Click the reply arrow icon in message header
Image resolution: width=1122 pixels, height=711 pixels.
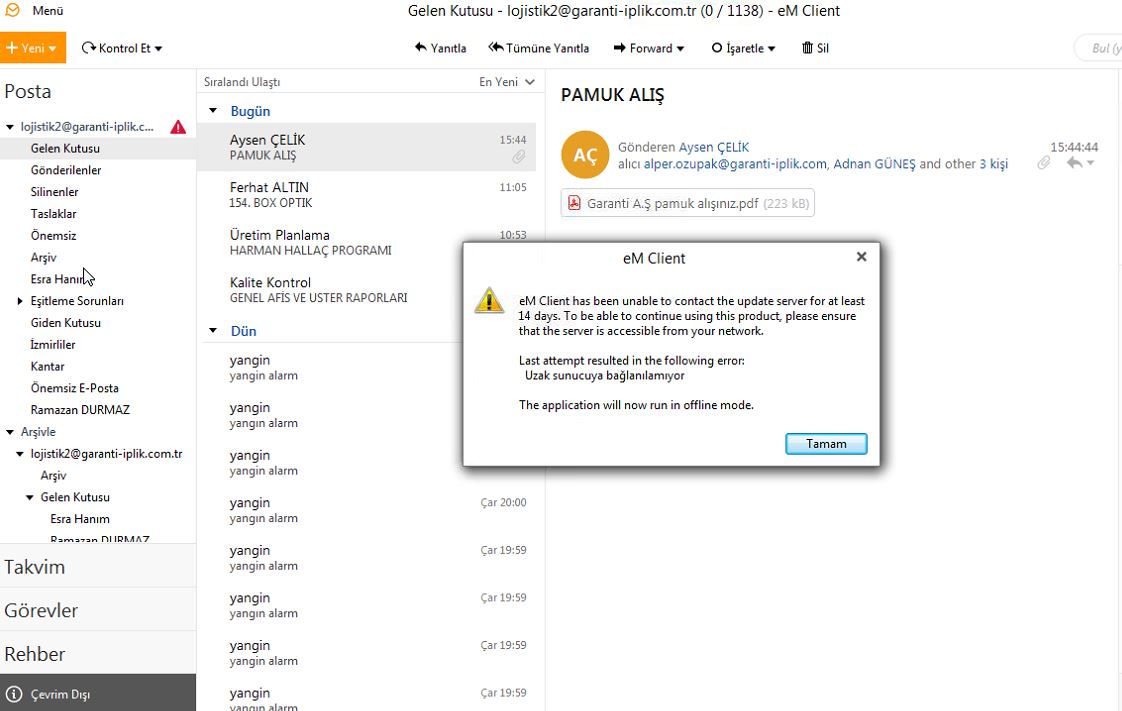point(1074,163)
